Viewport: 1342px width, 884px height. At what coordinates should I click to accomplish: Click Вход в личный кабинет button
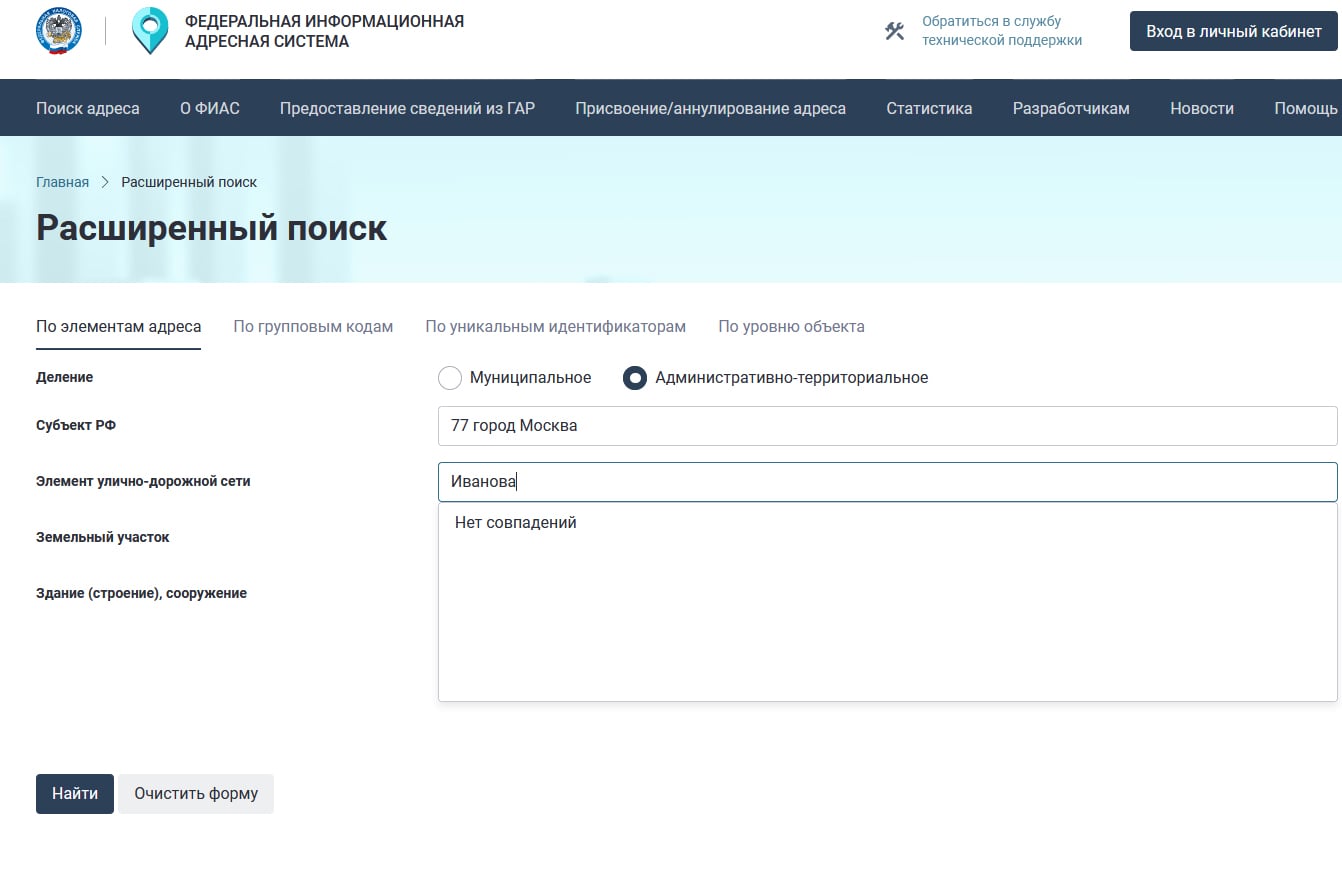tap(1234, 31)
